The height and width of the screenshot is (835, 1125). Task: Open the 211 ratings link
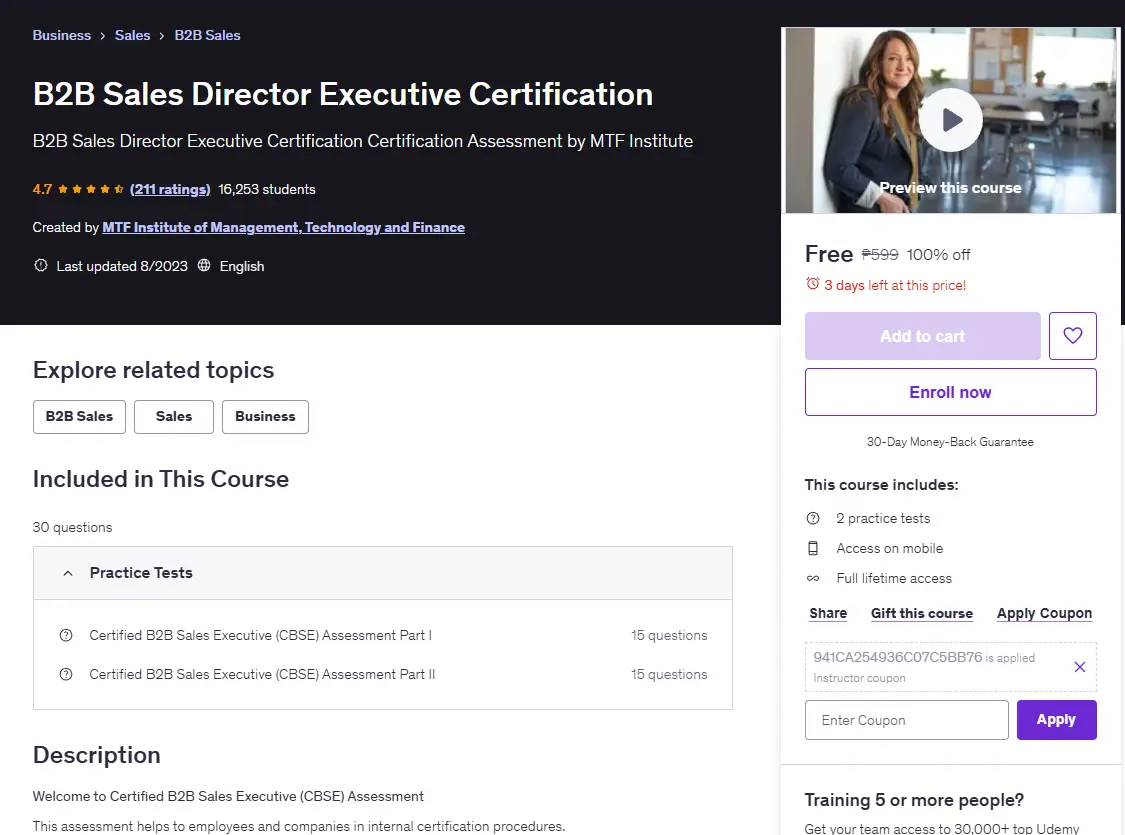tap(170, 189)
